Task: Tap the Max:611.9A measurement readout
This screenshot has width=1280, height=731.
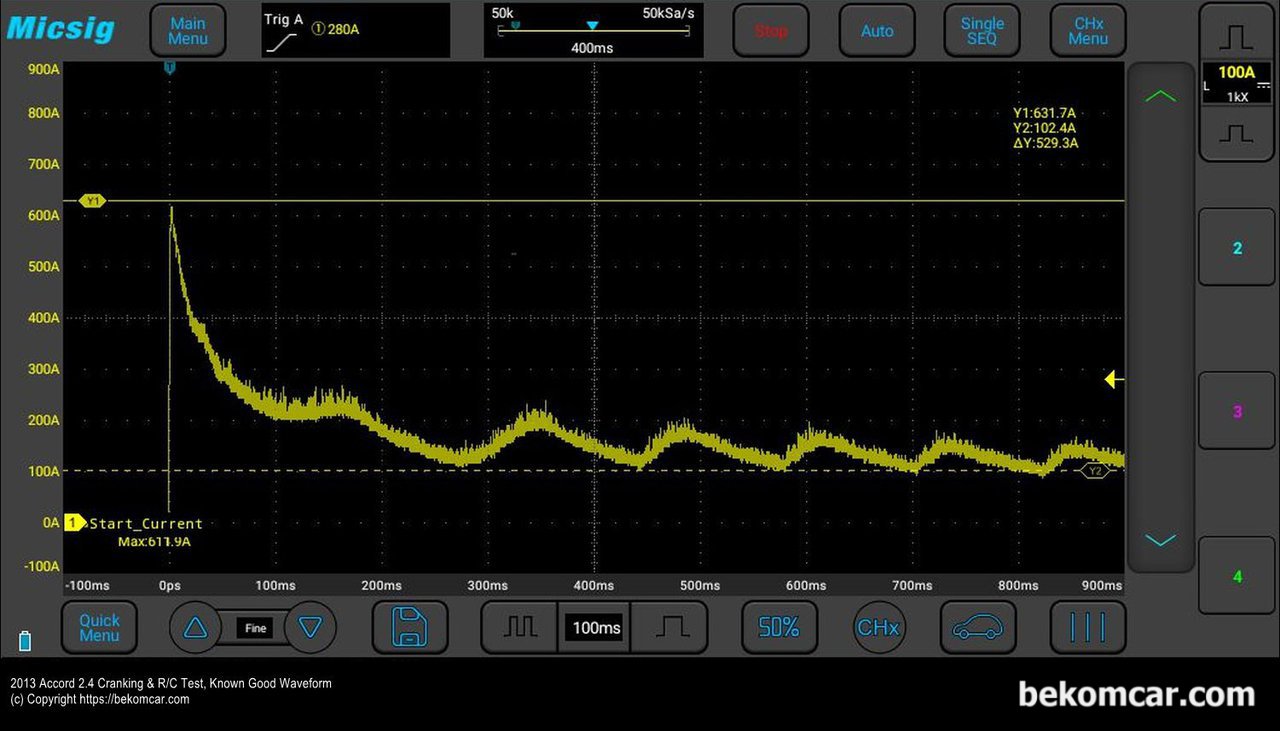Action: [x=154, y=541]
